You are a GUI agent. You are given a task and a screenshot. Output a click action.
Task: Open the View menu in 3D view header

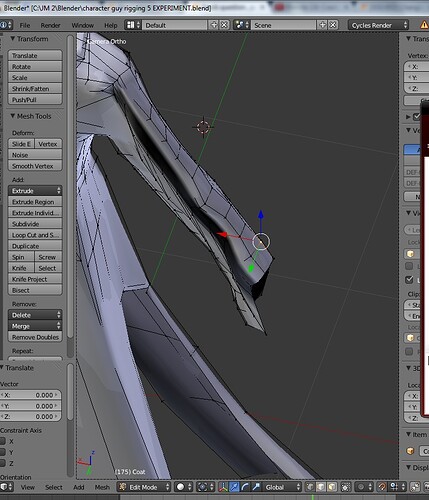pyautogui.click(x=28, y=487)
